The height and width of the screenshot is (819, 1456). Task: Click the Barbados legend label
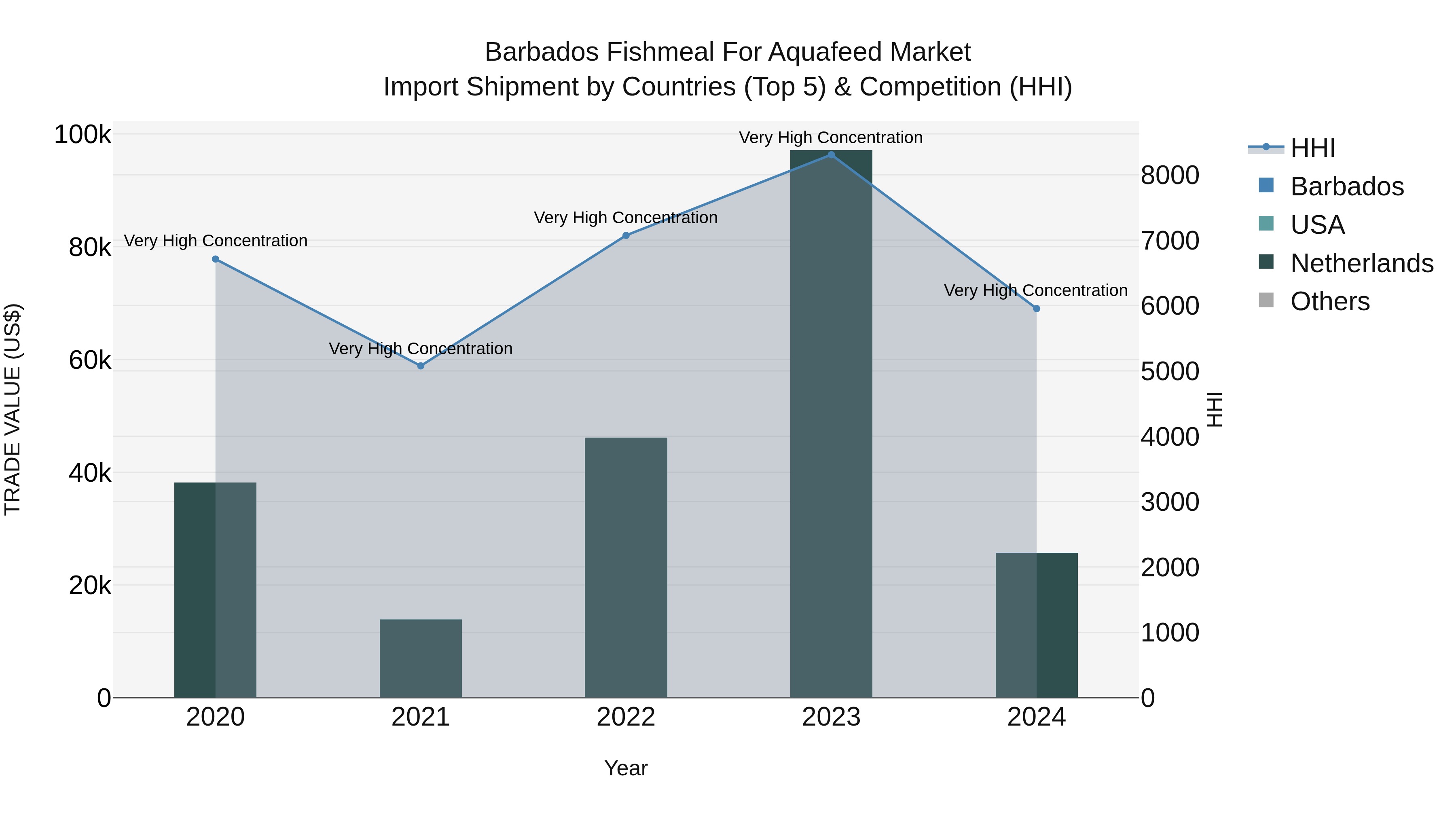pos(1348,186)
